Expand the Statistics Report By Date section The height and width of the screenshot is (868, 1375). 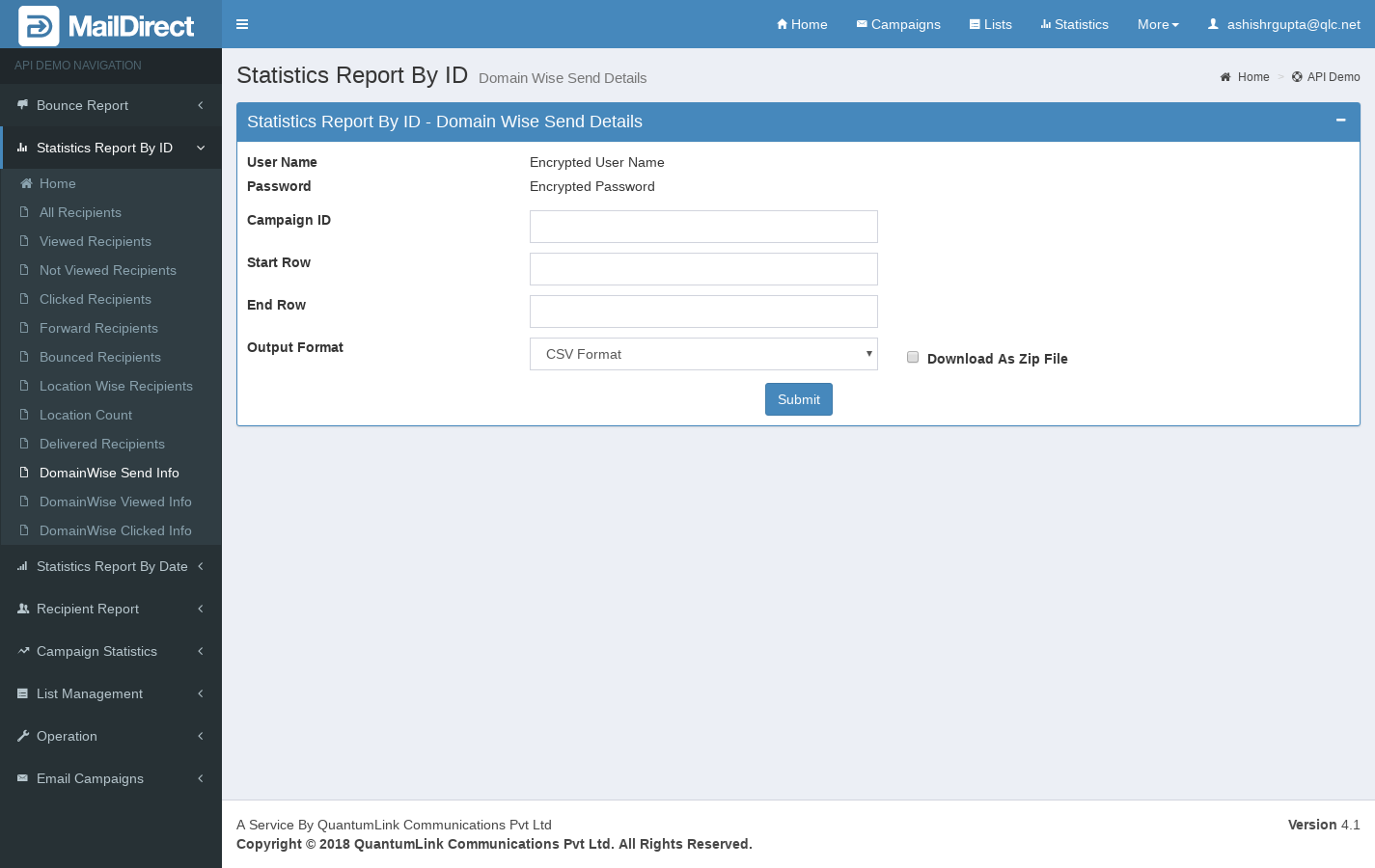pos(111,566)
